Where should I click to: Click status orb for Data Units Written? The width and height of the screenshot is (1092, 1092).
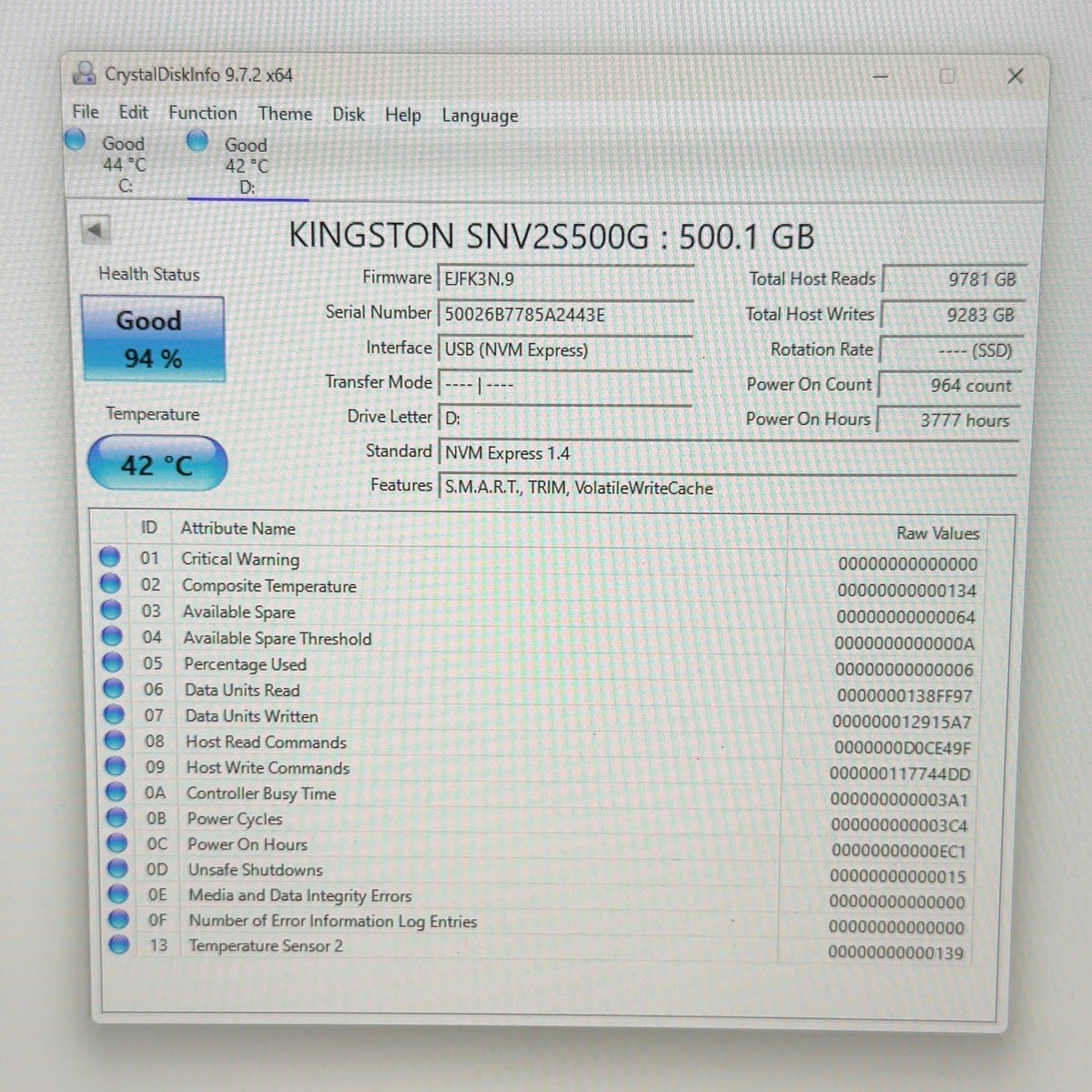115,714
